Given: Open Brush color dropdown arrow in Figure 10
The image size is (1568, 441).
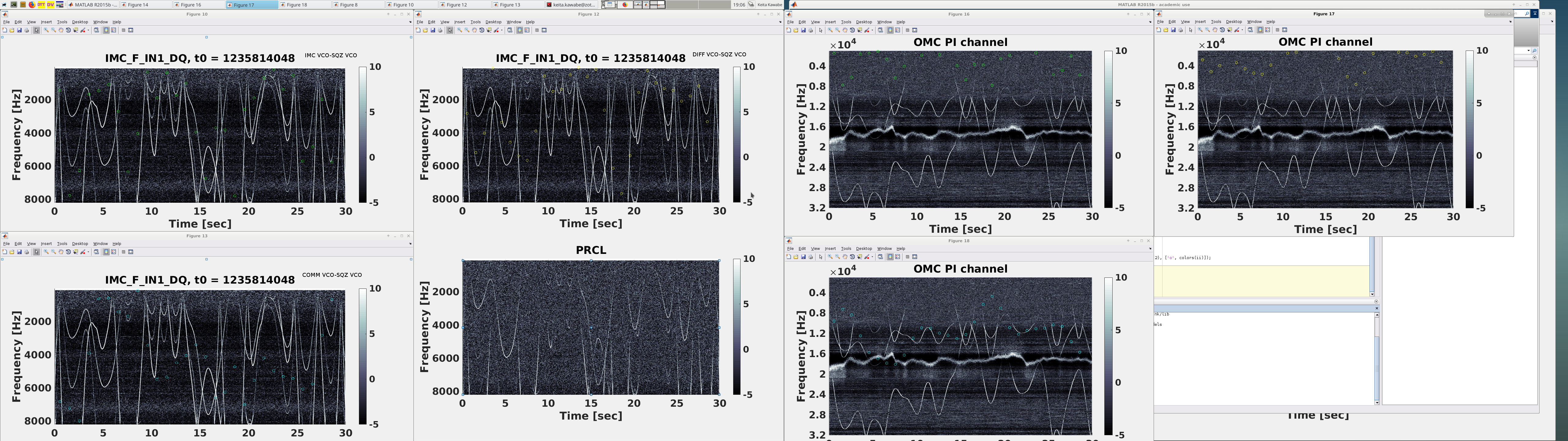Looking at the screenshot, I should point(88,30).
